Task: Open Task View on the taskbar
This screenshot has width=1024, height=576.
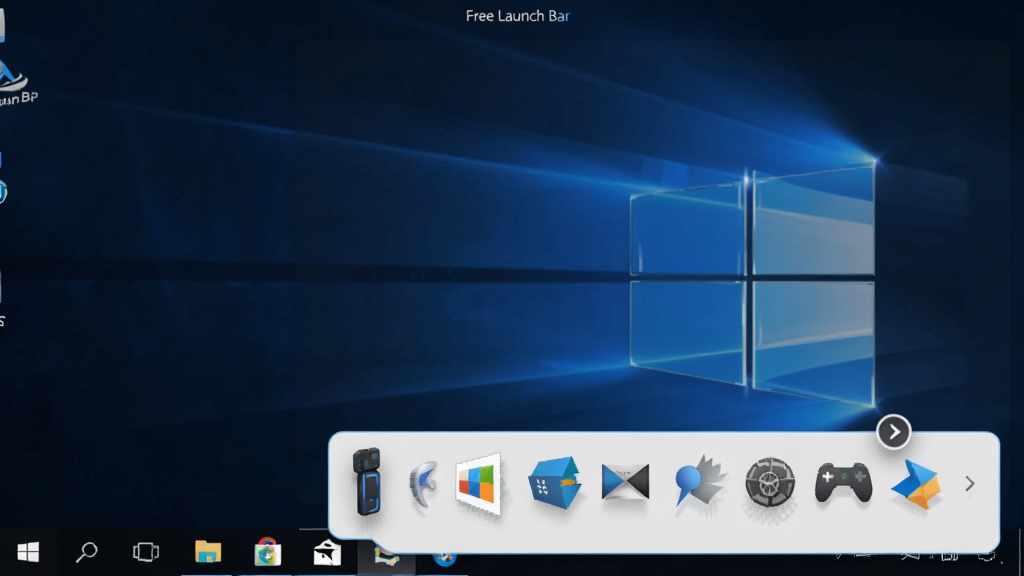Action: 146,552
